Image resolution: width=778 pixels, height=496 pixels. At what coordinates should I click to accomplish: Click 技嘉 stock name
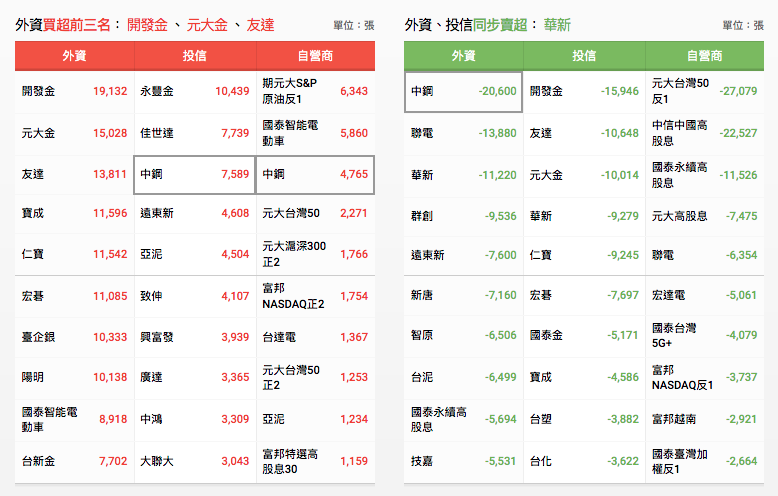(422, 461)
